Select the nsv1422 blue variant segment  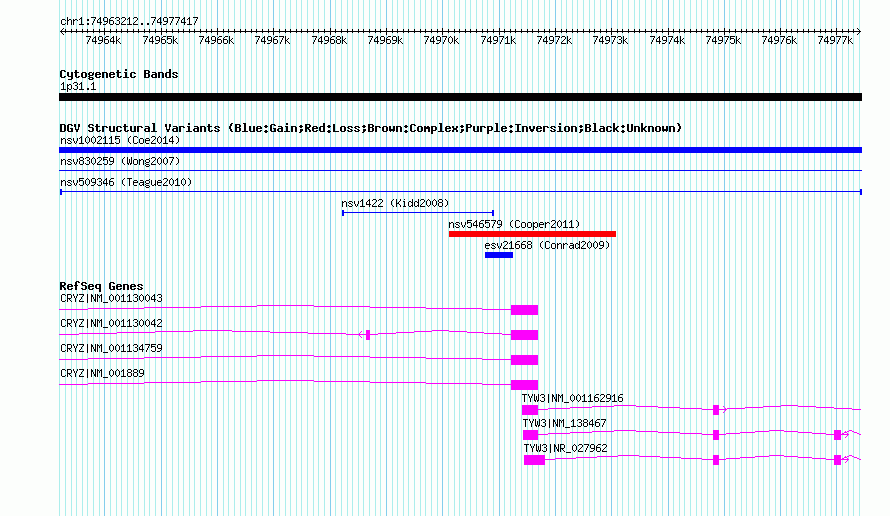tap(418, 213)
